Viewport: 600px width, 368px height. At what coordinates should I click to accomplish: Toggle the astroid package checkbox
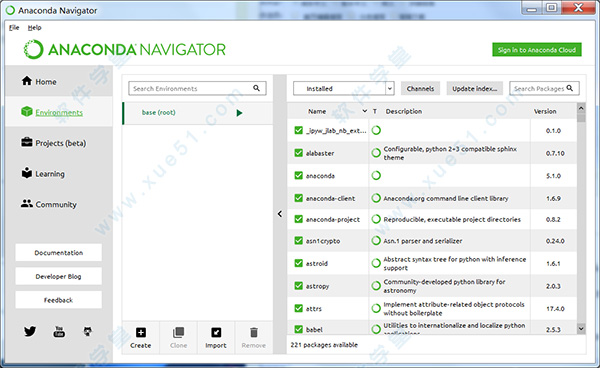point(298,263)
